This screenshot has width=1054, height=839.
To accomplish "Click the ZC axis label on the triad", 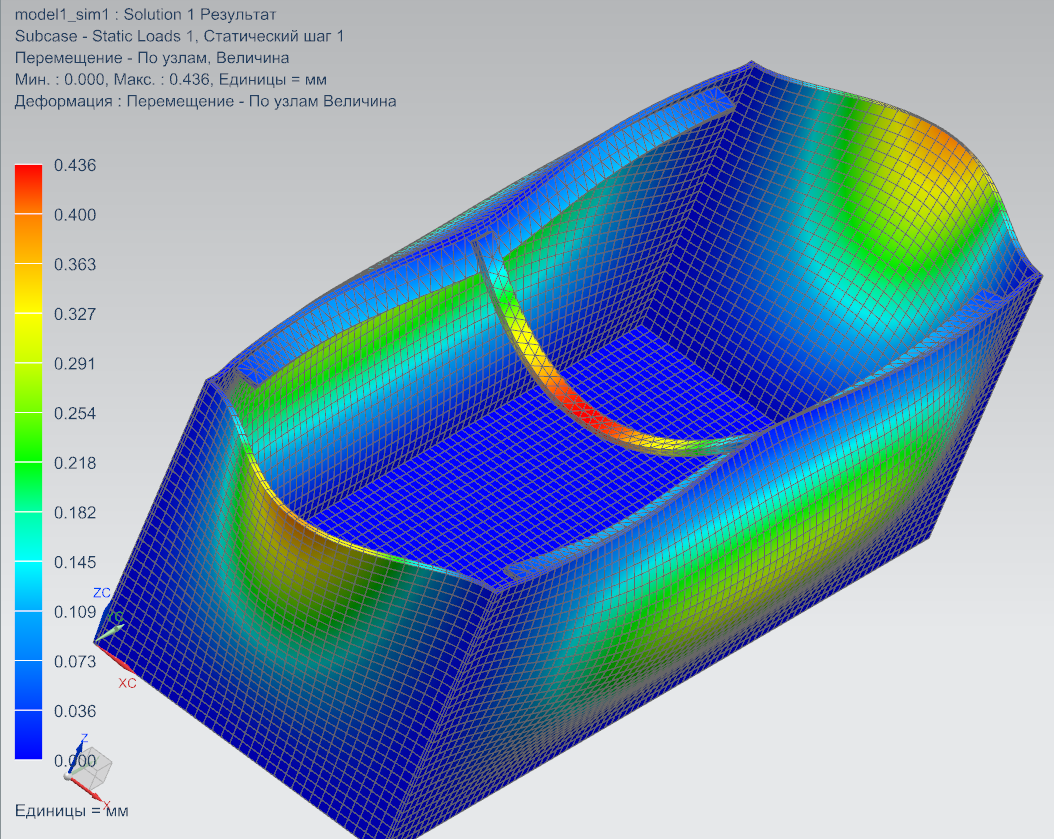I will pos(102,593).
